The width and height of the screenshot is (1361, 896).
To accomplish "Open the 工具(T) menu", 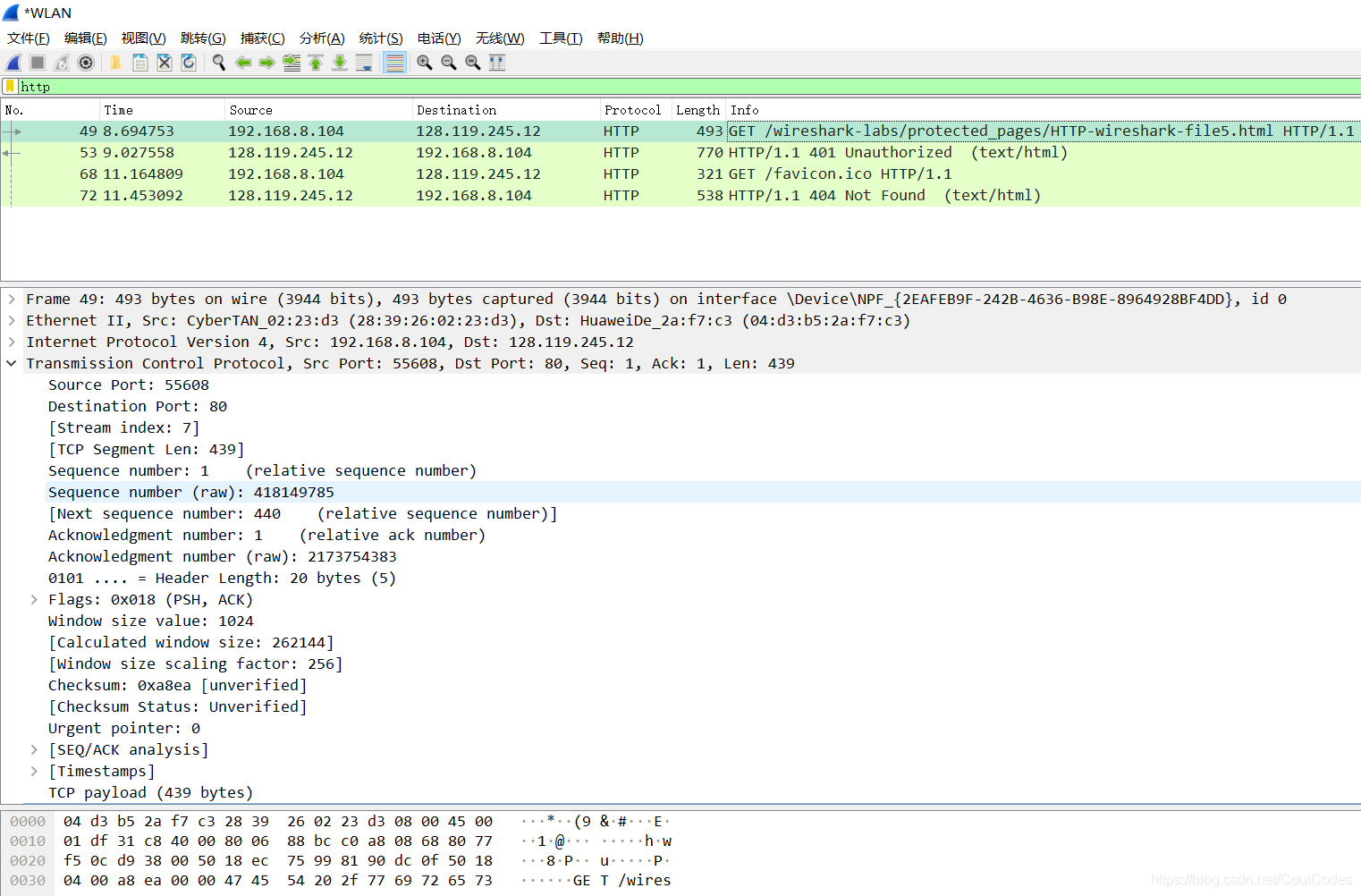I will [x=561, y=38].
